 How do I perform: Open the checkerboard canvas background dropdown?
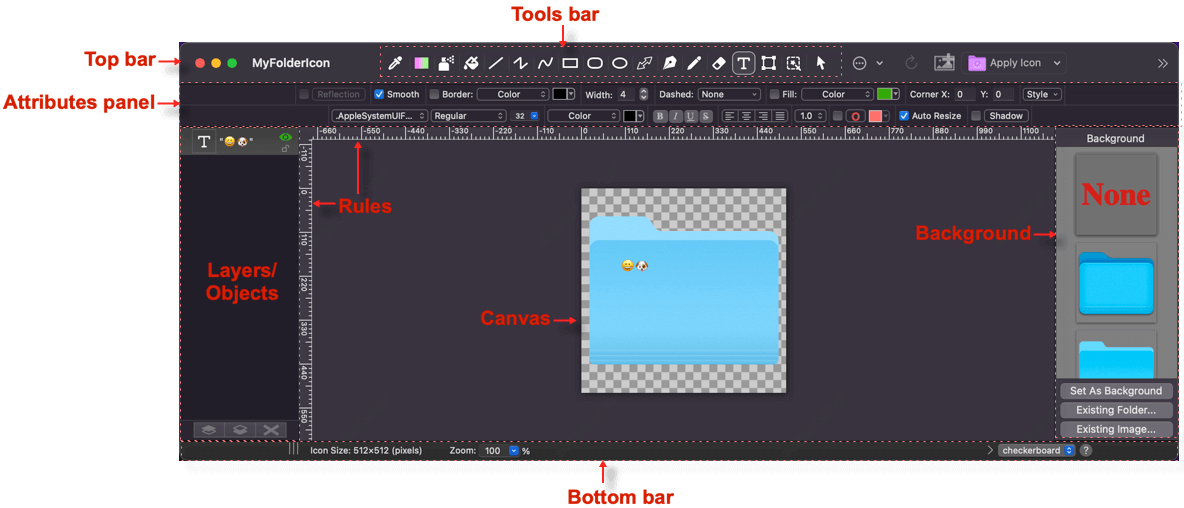pyautogui.click(x=1037, y=451)
